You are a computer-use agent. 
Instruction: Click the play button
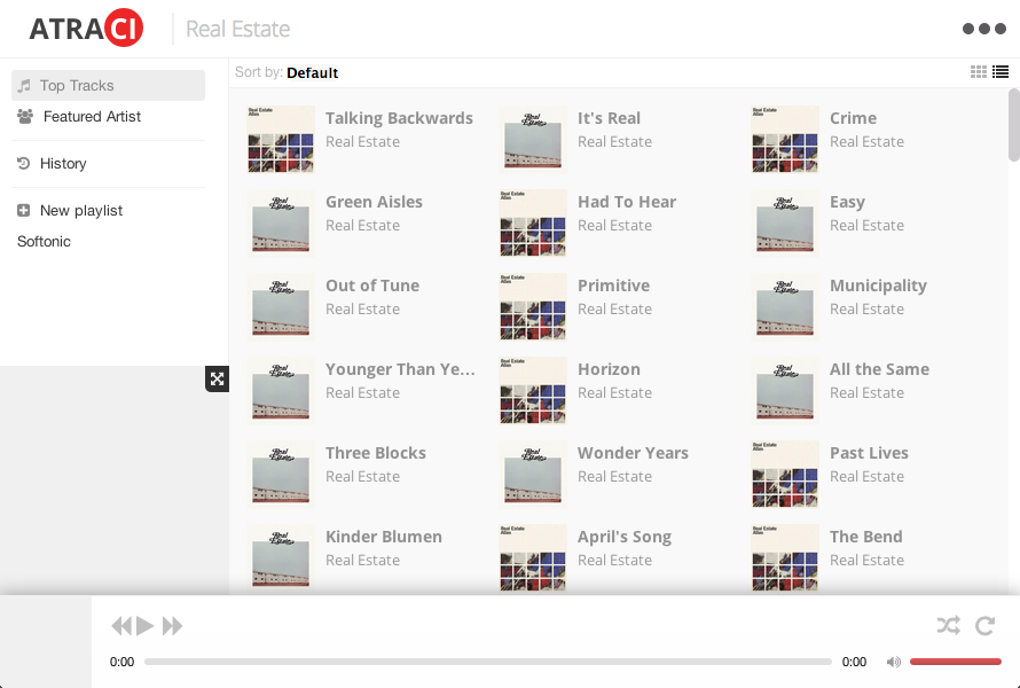coord(145,626)
